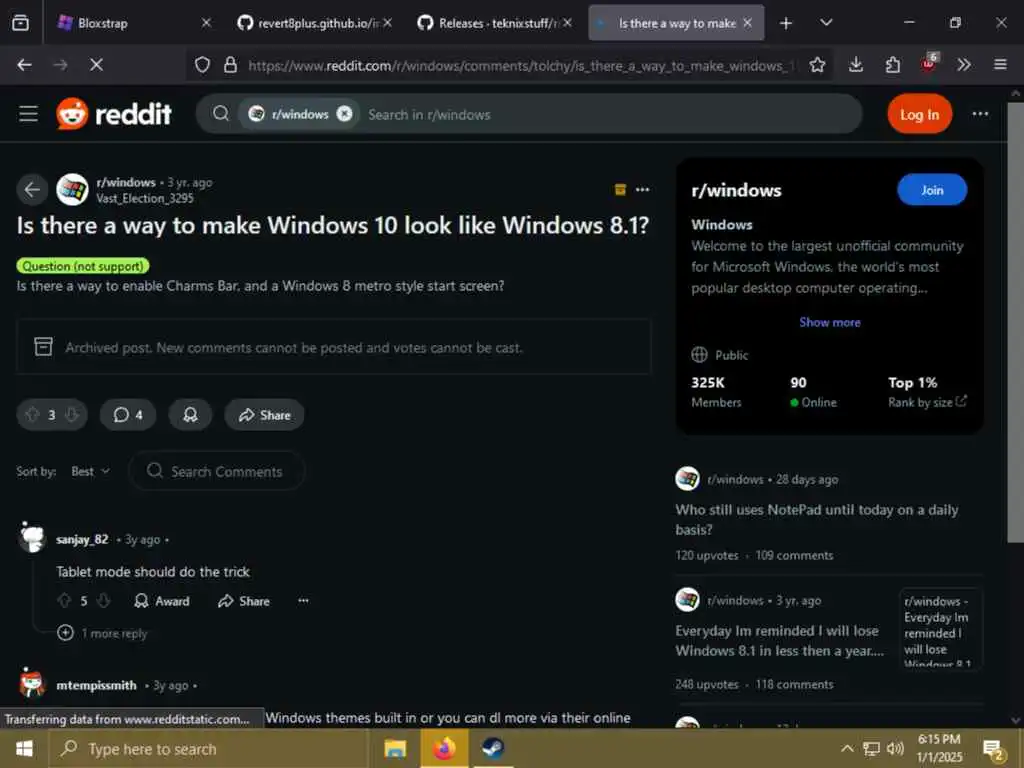
Task: Expand the 1 more reply thread
Action: 102,633
